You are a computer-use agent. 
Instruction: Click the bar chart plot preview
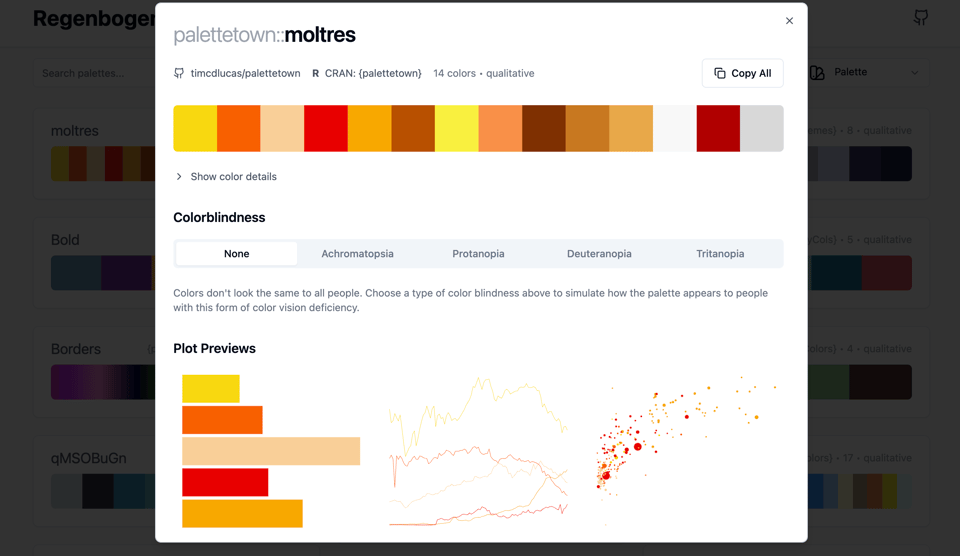tap(270, 450)
